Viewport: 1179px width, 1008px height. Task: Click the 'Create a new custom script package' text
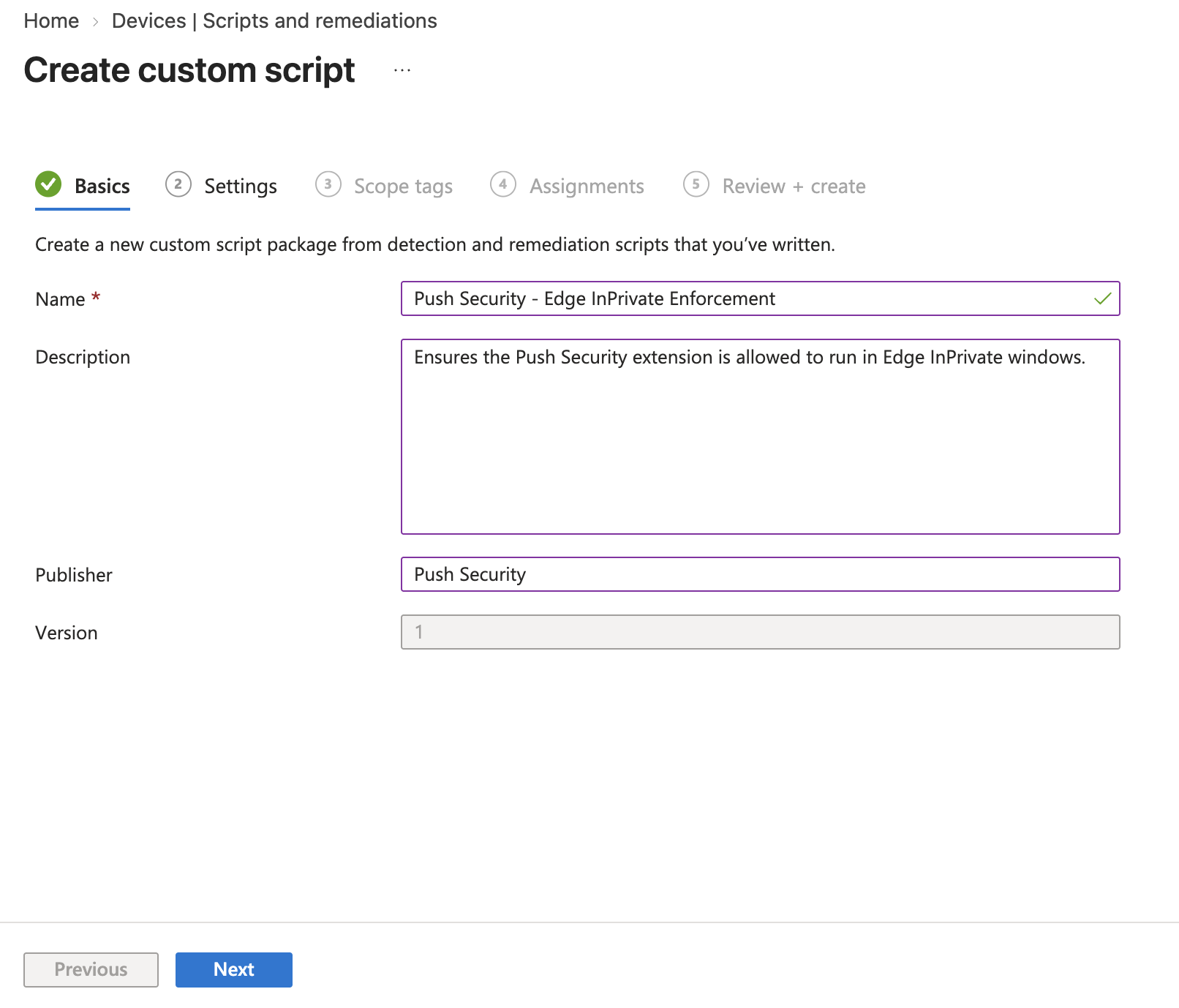435,244
